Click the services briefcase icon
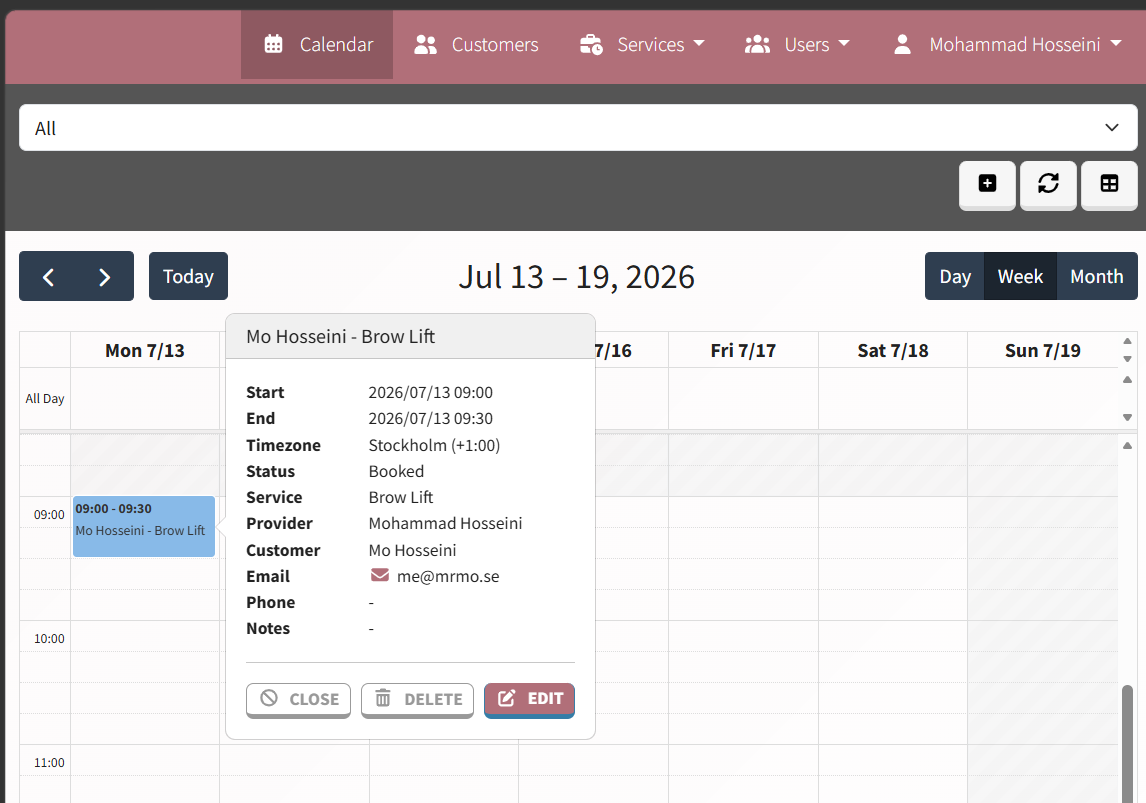The height and width of the screenshot is (803, 1146). [x=591, y=45]
